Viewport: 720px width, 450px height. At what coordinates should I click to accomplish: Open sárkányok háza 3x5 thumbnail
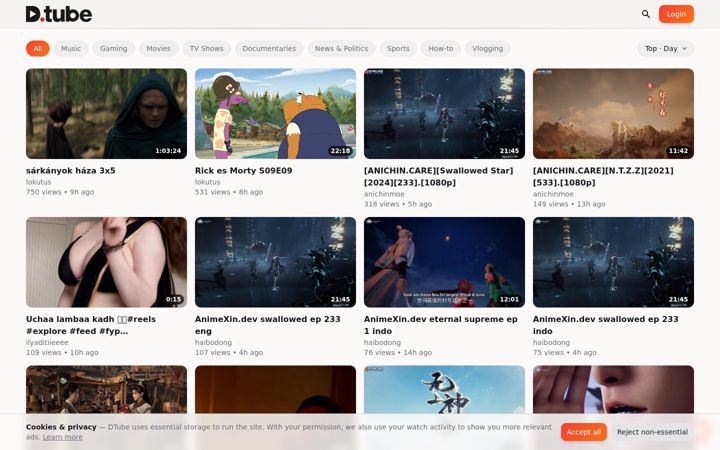pos(107,113)
